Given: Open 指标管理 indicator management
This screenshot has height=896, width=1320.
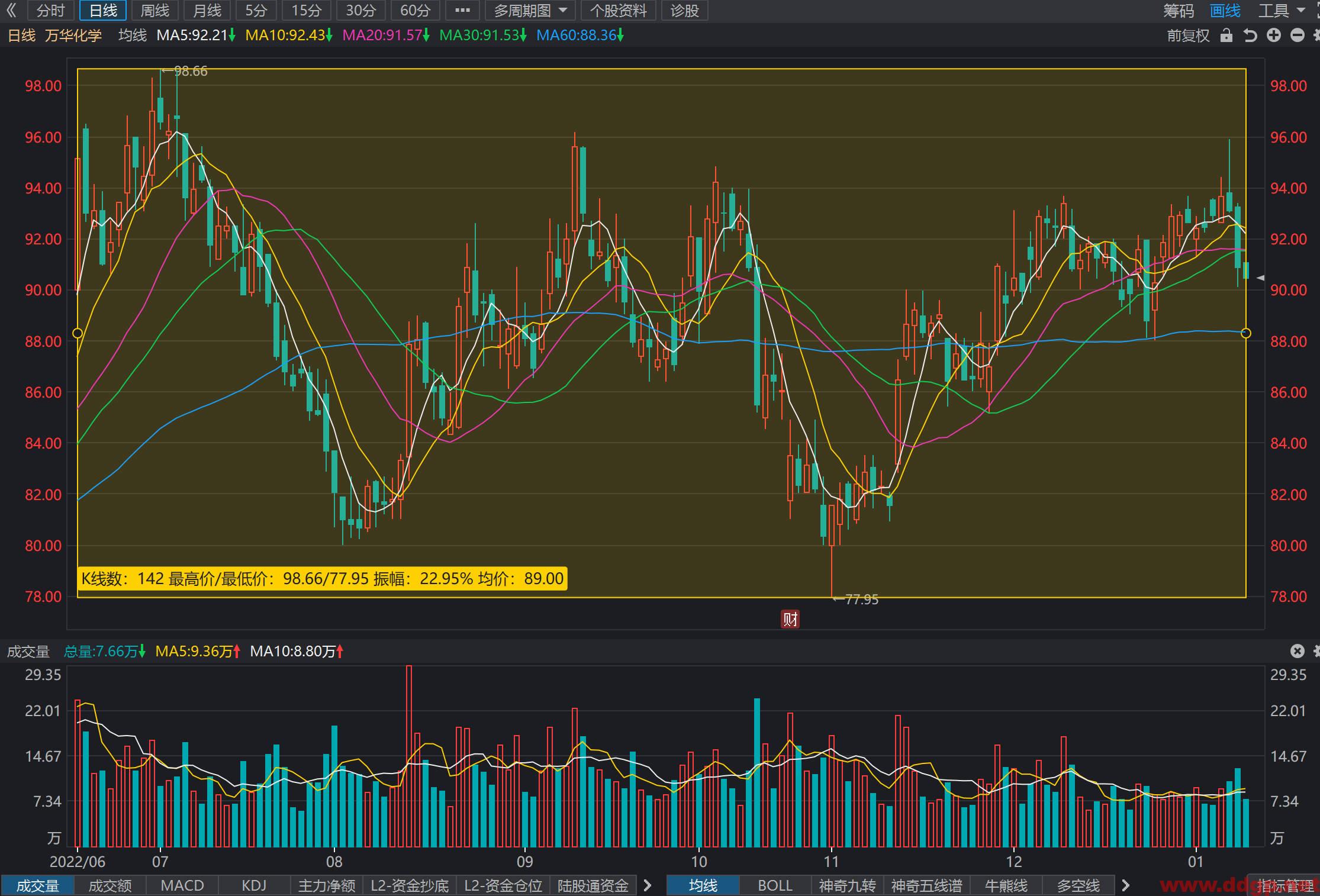Looking at the screenshot, I should point(1283,886).
